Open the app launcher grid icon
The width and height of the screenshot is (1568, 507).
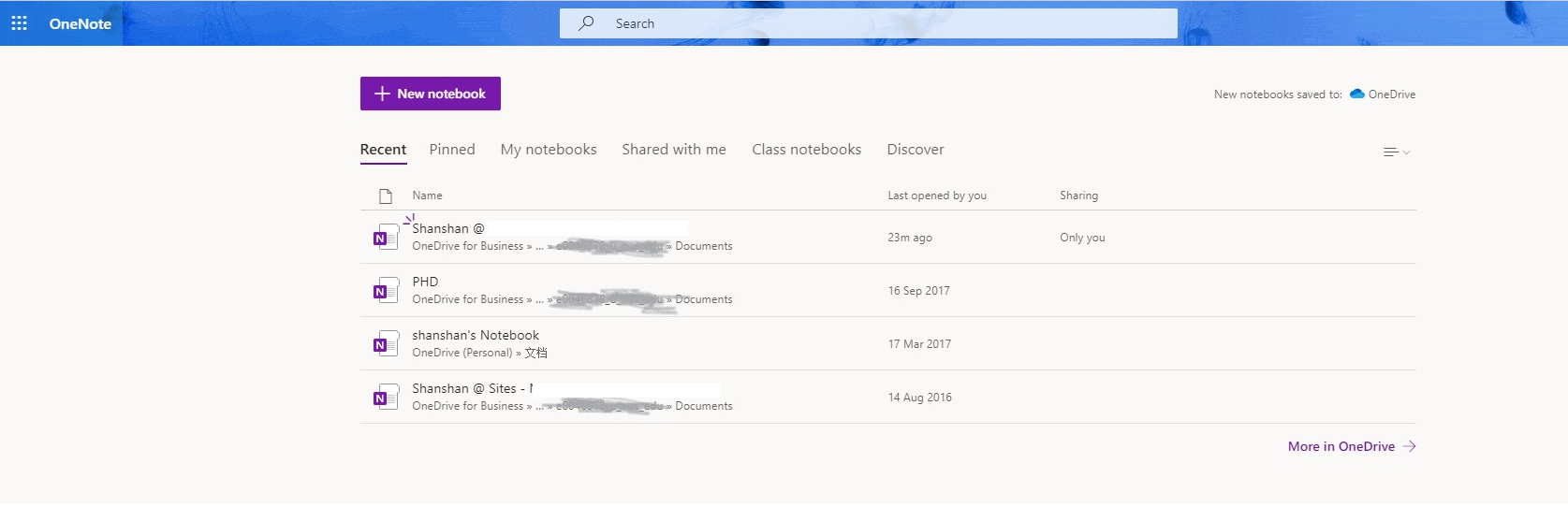(x=19, y=23)
